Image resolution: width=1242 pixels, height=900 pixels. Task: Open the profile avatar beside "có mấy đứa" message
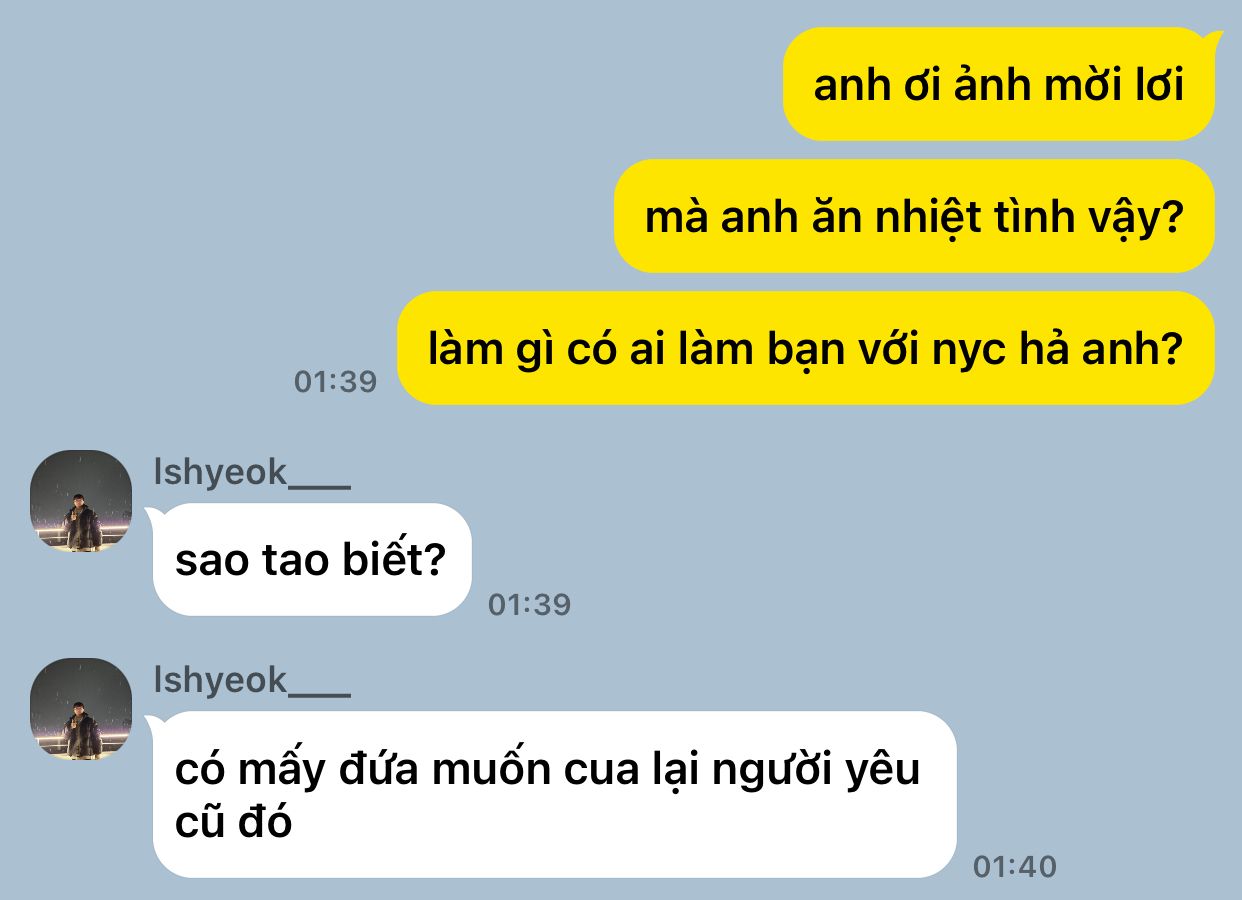pos(81,709)
